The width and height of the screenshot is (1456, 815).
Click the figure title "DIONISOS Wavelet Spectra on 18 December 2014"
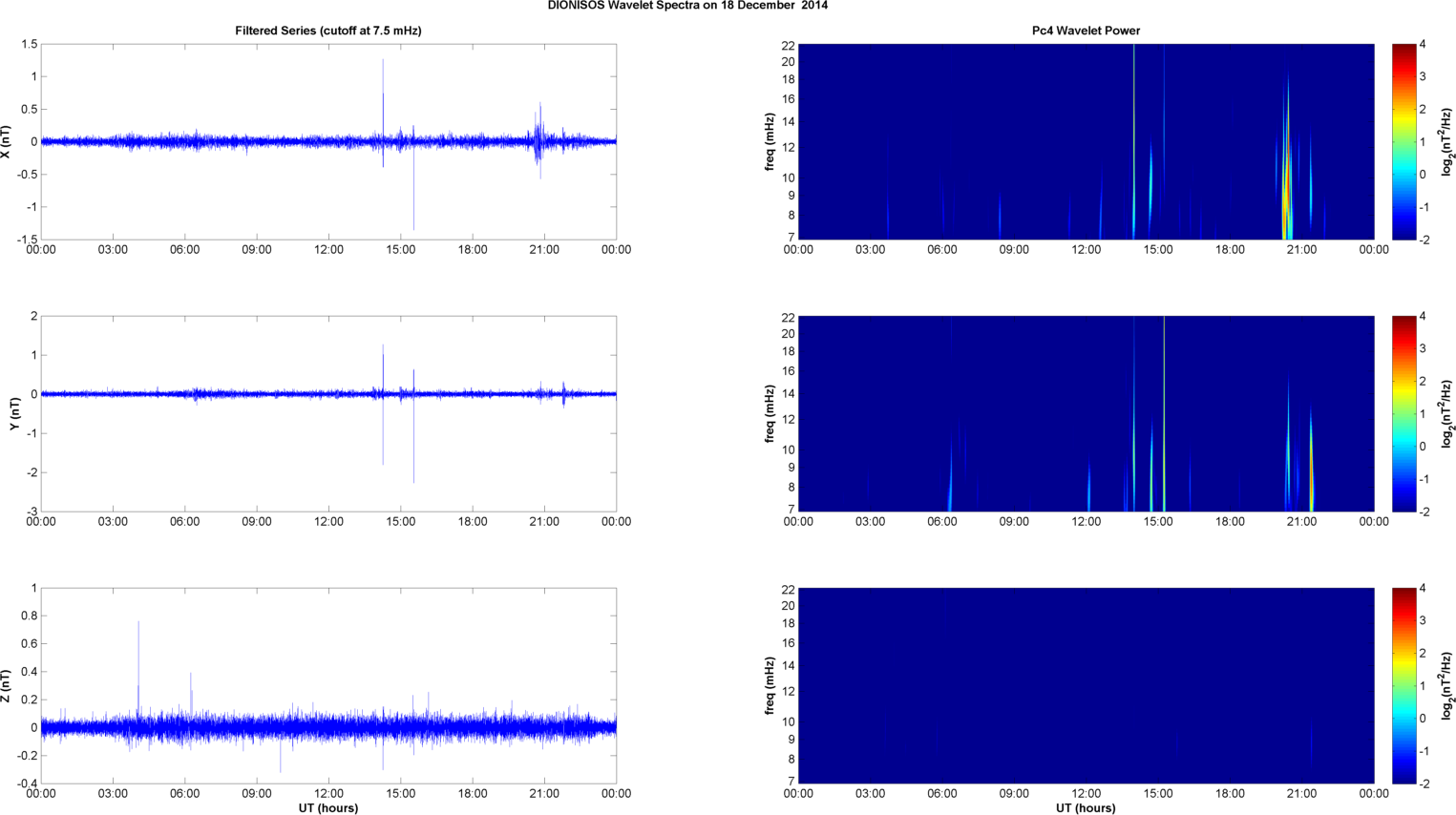pyautogui.click(x=687, y=6)
